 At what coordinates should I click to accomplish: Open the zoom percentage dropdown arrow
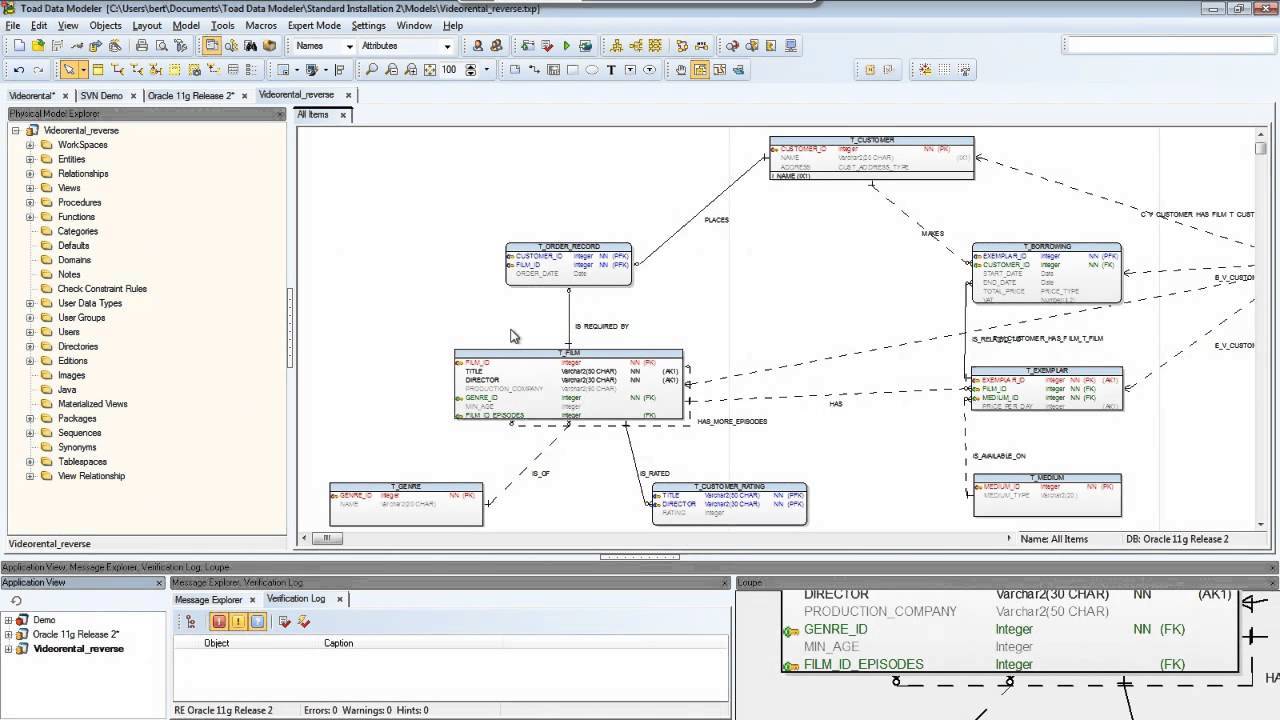click(487, 70)
